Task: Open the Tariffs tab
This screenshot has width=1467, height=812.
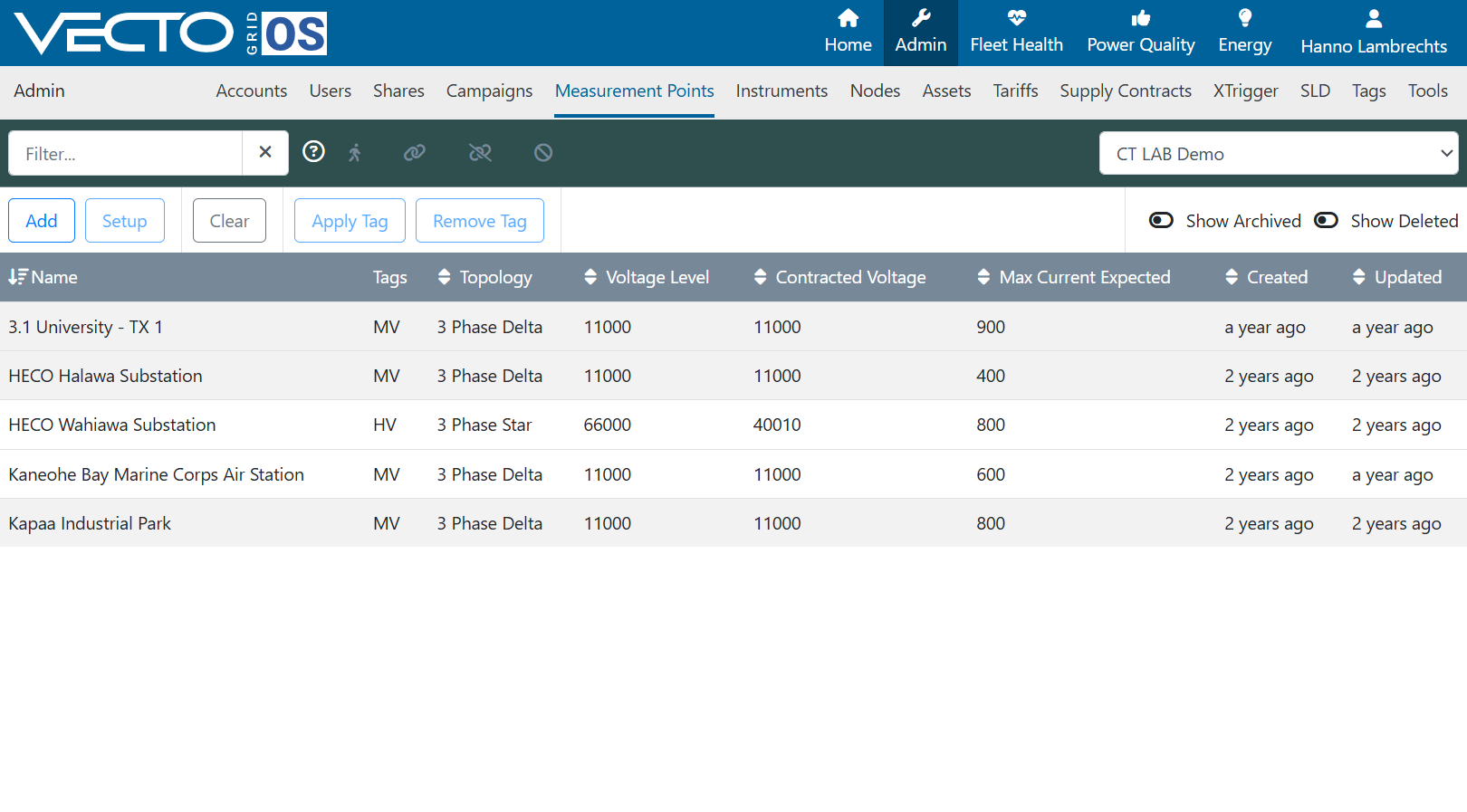Action: pyautogui.click(x=1015, y=91)
